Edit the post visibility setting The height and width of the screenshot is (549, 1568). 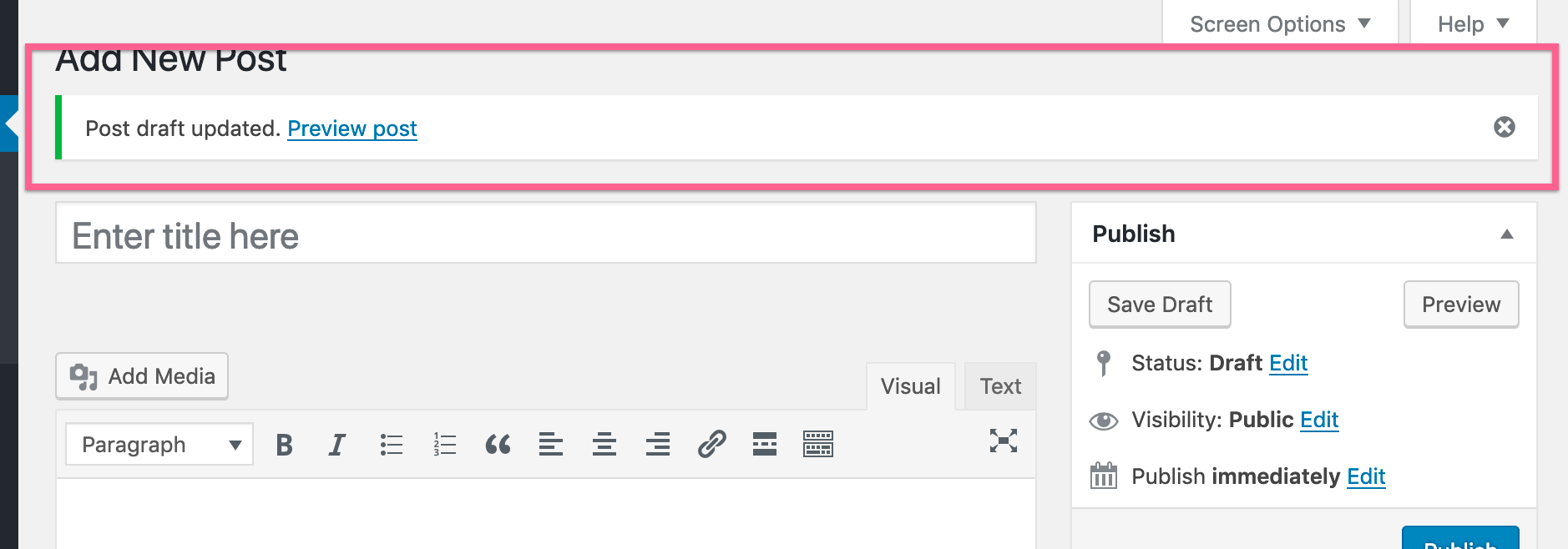(1319, 420)
